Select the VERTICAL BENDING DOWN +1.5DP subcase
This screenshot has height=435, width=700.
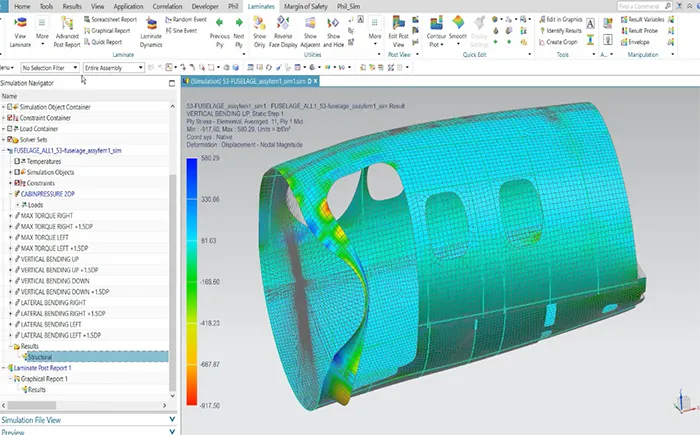65,292
